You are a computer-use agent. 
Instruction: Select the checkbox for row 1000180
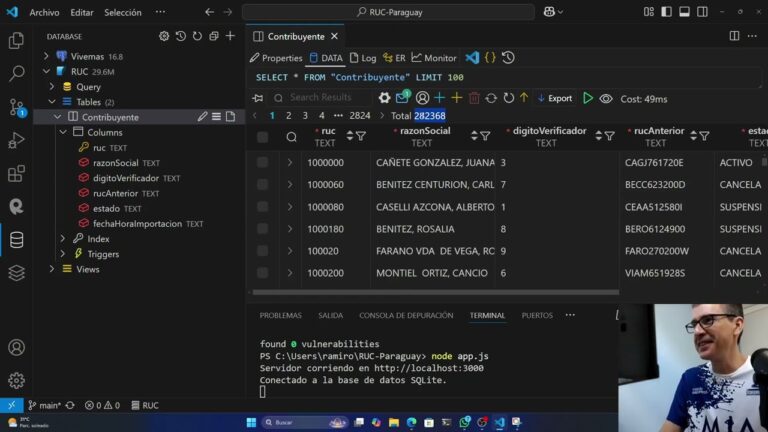point(263,228)
